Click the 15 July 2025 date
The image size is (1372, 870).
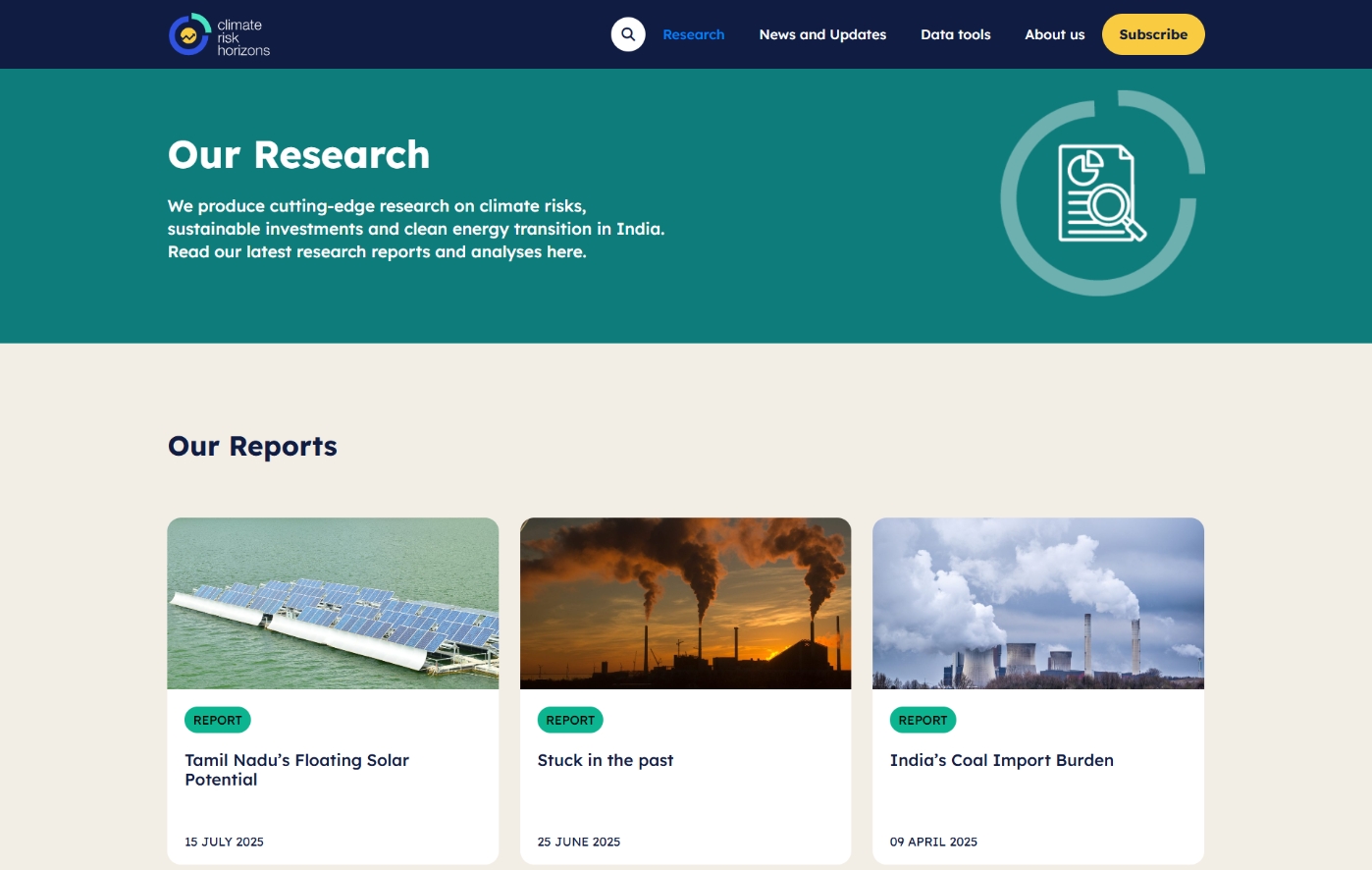pos(224,842)
